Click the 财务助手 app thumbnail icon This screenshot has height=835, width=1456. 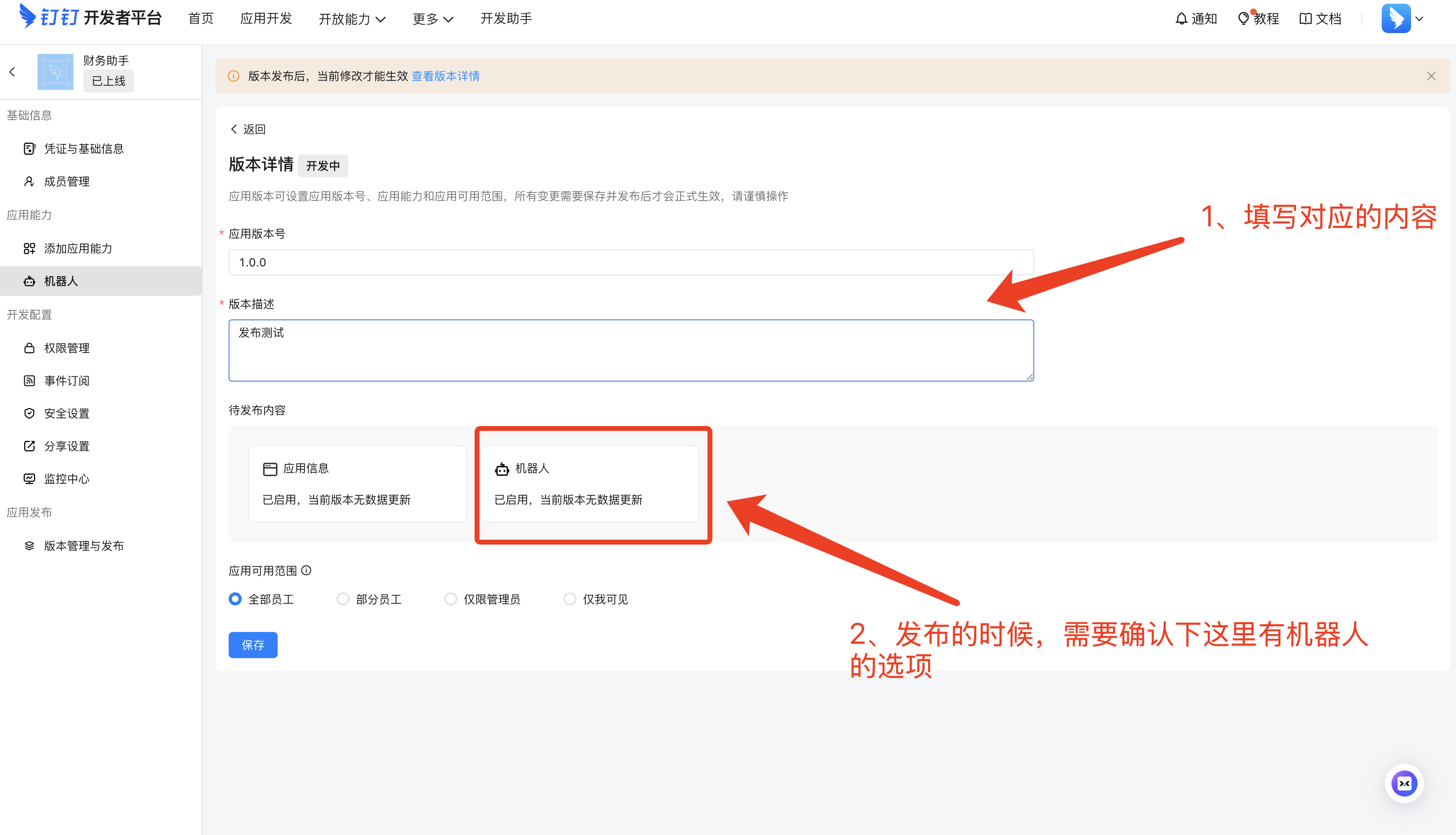pos(55,71)
